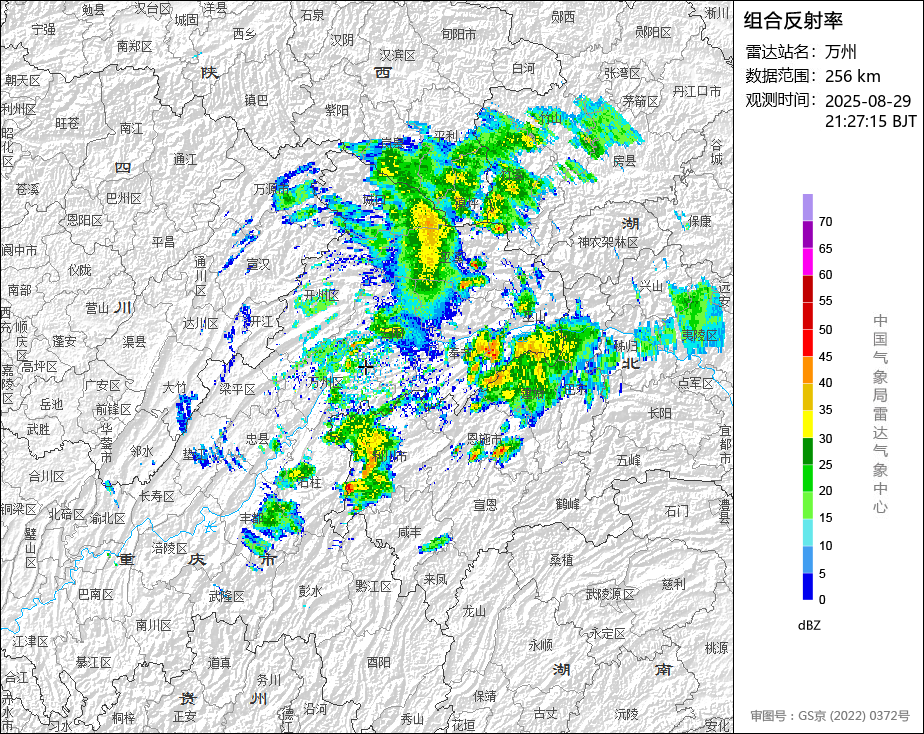Click the 夷陵区 map label
This screenshot has width=924, height=734.
tap(699, 336)
